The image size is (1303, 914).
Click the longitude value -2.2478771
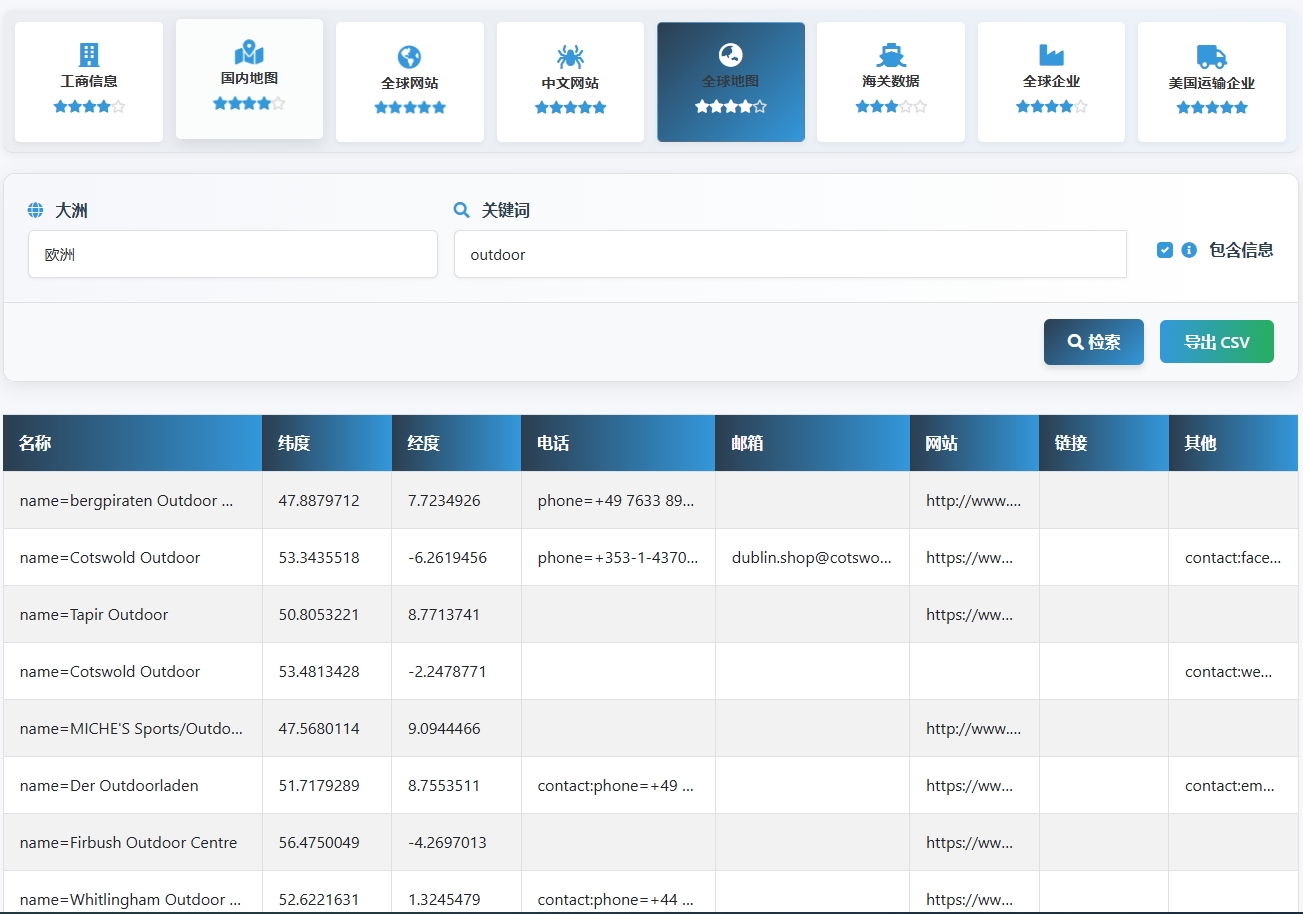click(447, 671)
